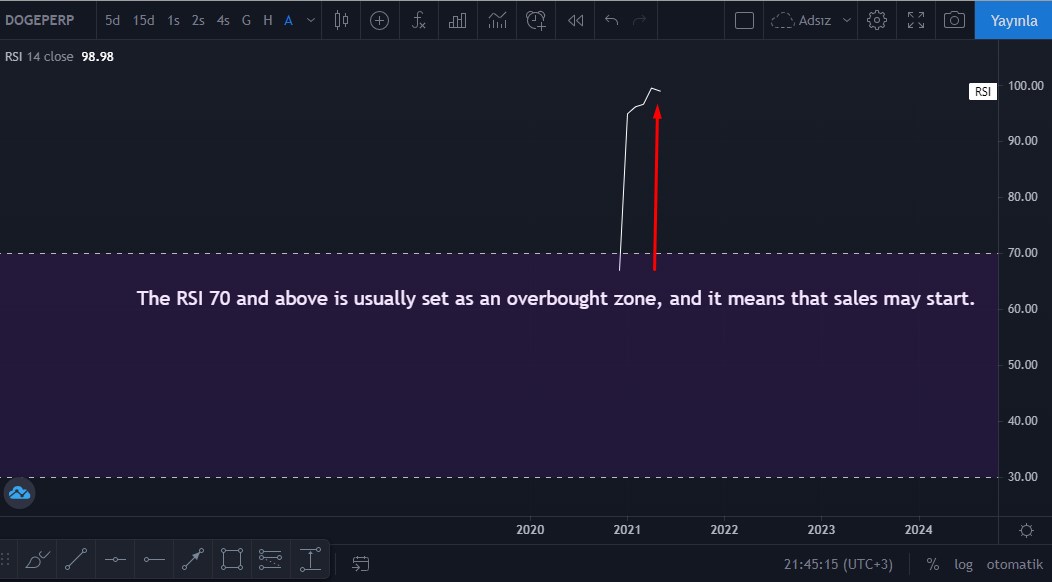Click the blue cloud logo icon
This screenshot has width=1052, height=582.
click(19, 493)
